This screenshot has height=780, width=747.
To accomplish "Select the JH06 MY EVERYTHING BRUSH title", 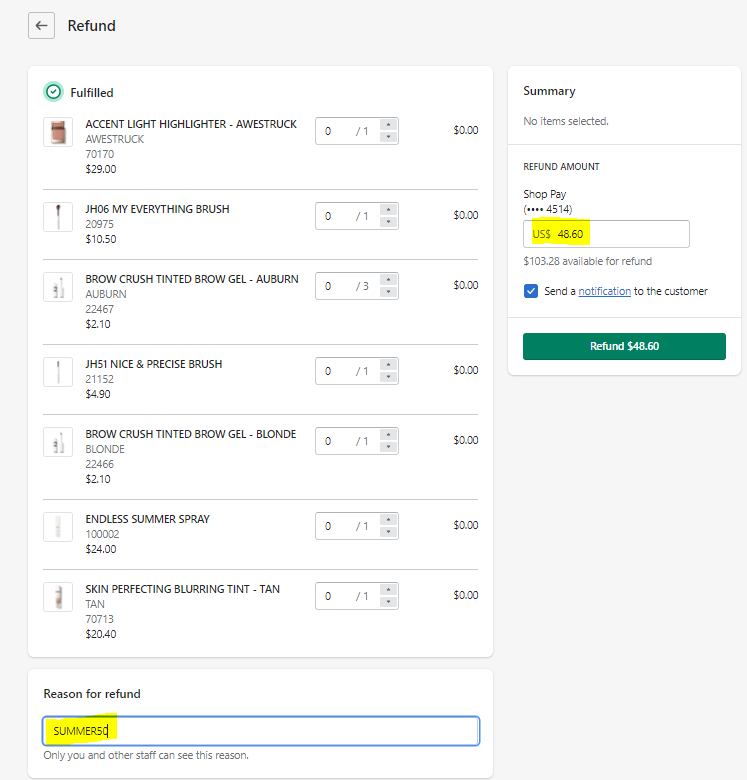I will click(x=157, y=209).
